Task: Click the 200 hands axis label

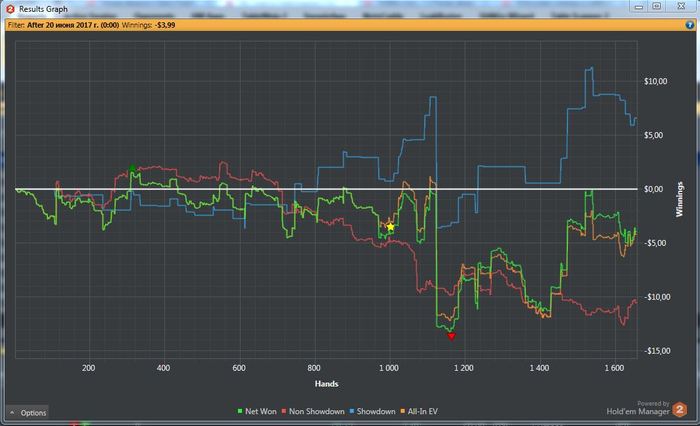Action: (x=88, y=368)
